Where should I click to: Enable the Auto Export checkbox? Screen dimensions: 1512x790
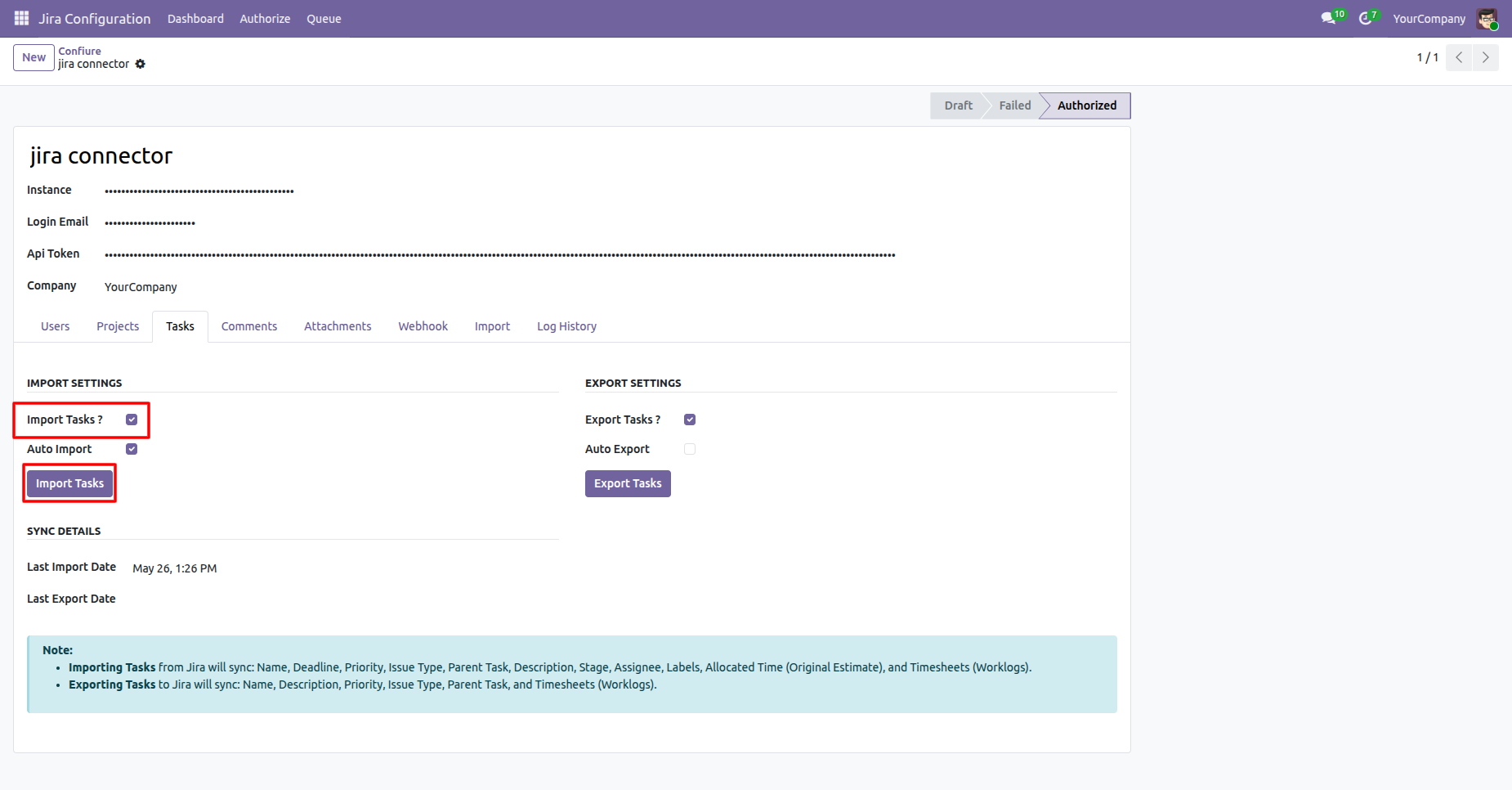click(690, 449)
